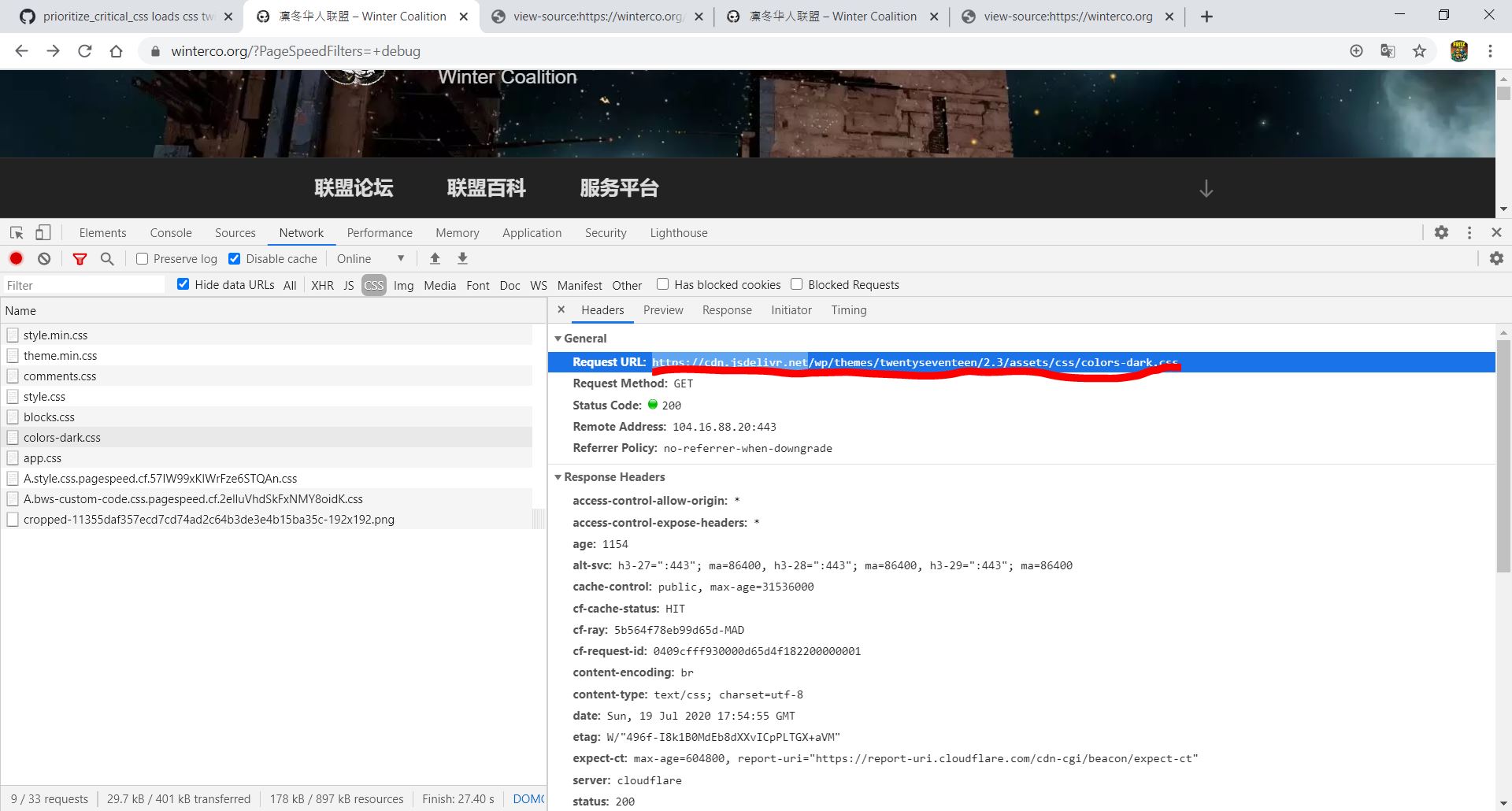This screenshot has width=1512, height=811.
Task: Switch to the Console panel
Action: 171,233
